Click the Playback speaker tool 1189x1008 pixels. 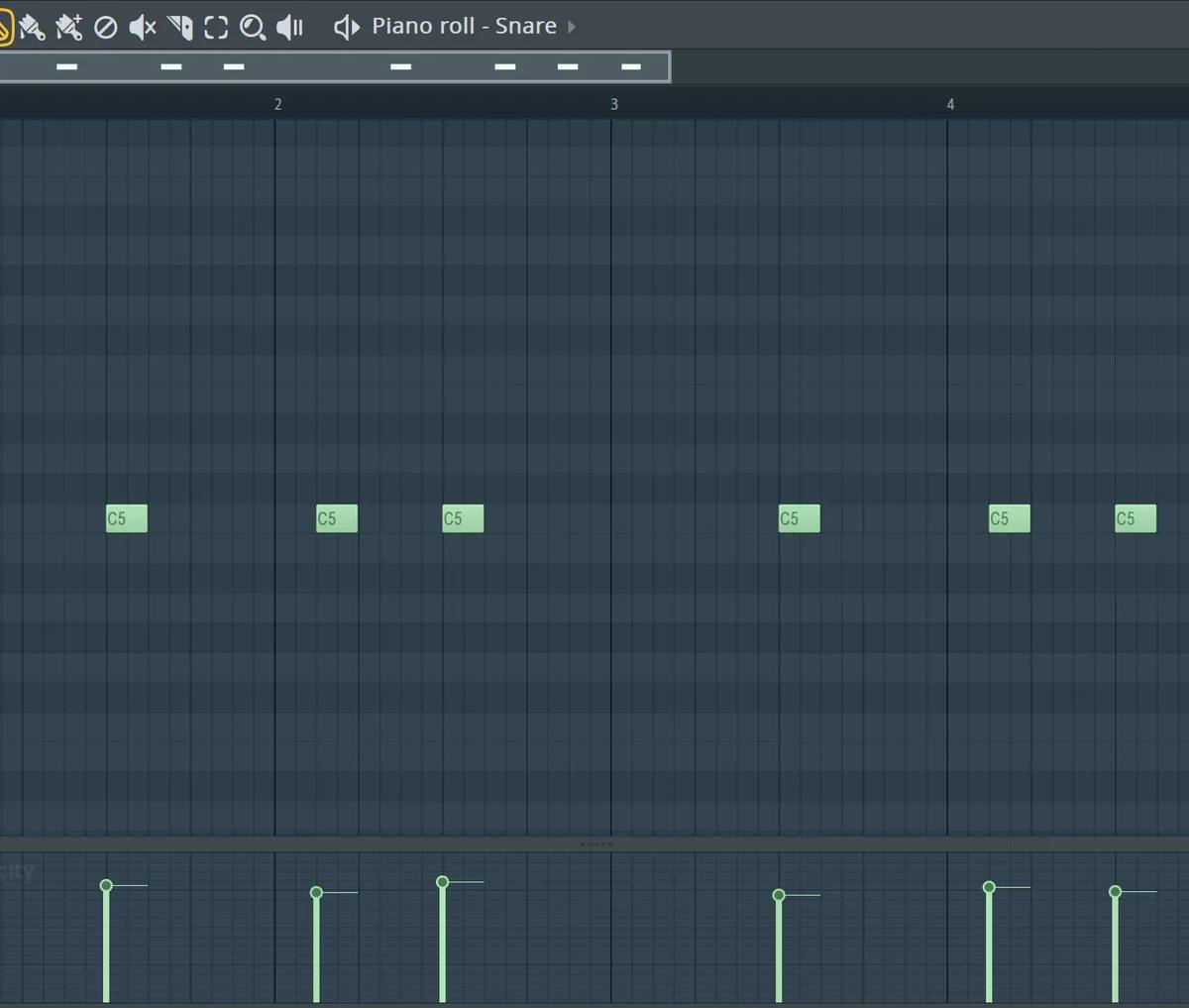(289, 27)
